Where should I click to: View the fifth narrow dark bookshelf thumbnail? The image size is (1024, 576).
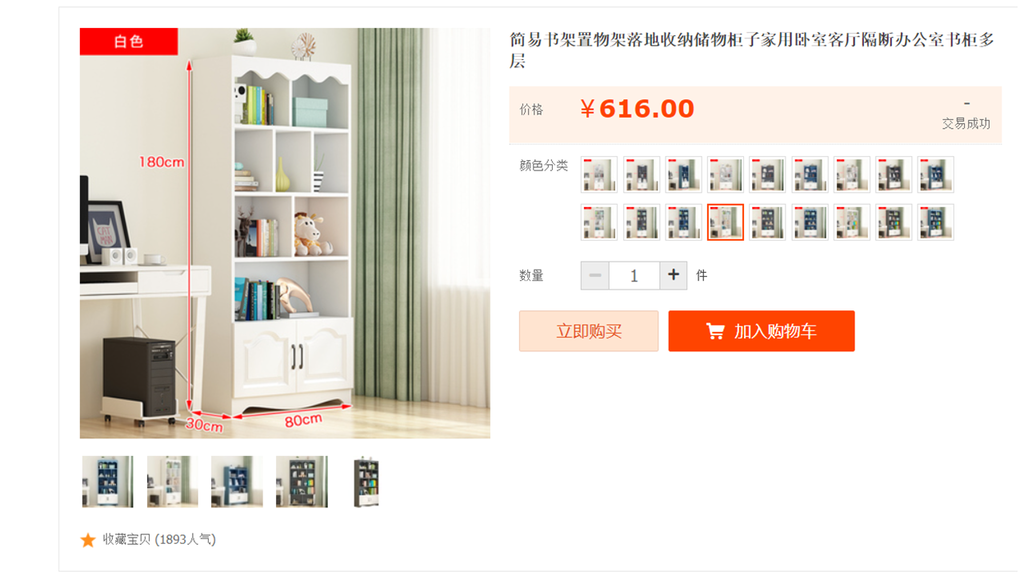click(x=366, y=482)
